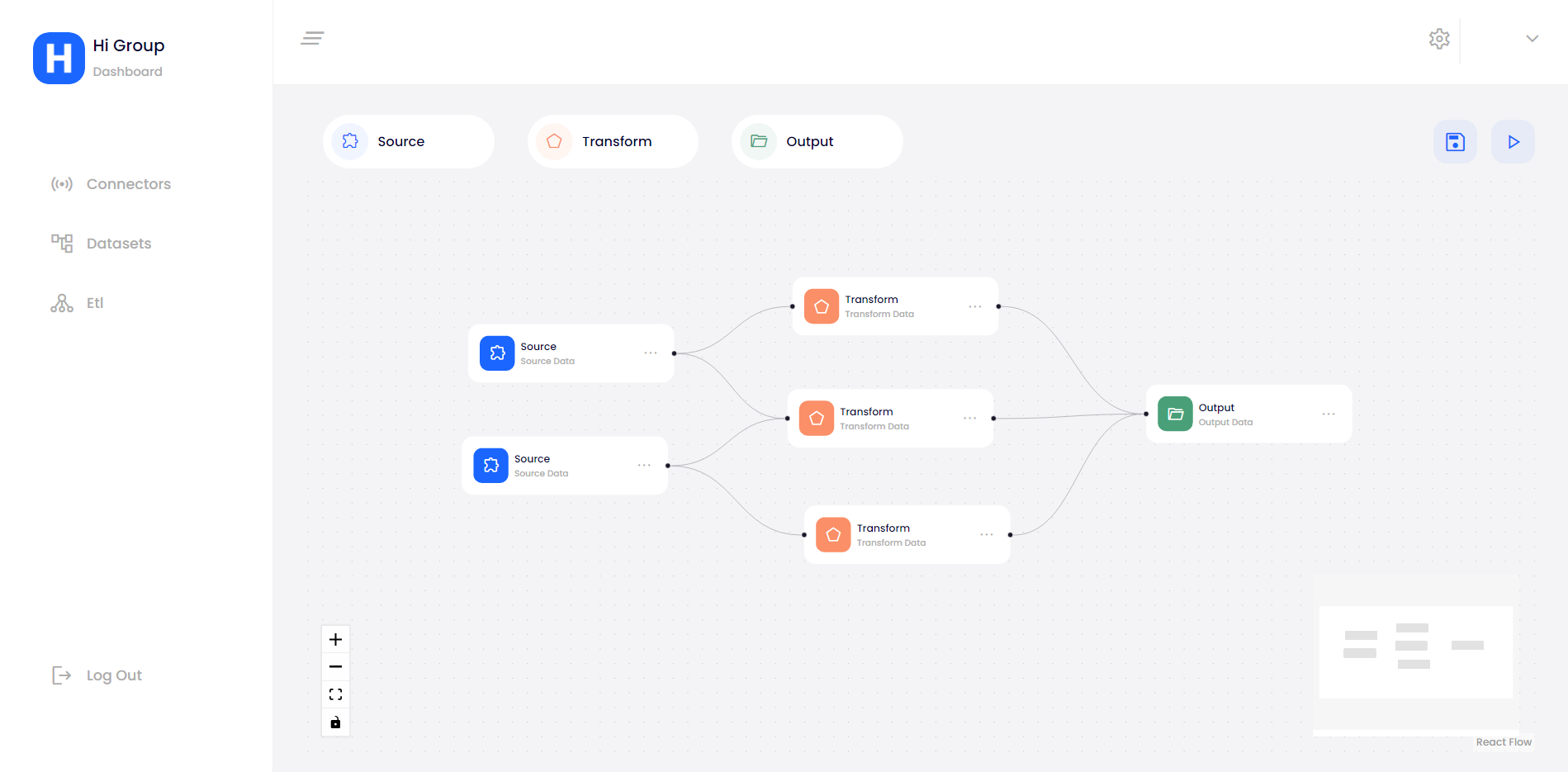Open the Output node's three-dot menu
The image size is (1568, 772).
1329,414
